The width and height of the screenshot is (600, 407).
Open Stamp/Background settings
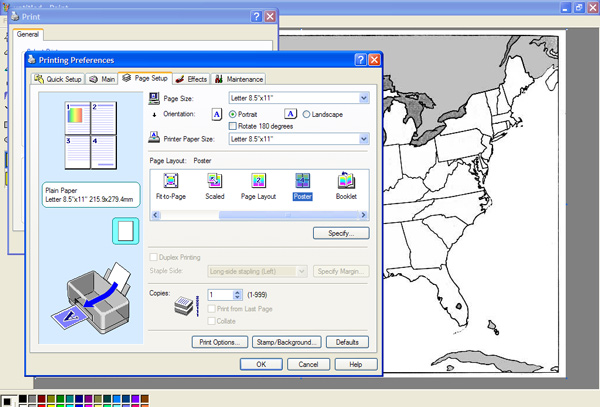(x=285, y=342)
